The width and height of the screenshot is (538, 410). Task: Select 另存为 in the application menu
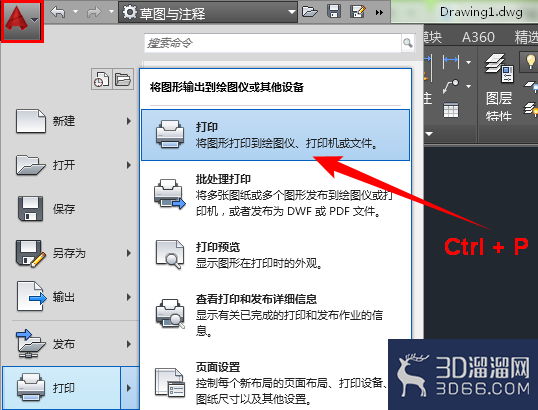[70, 253]
